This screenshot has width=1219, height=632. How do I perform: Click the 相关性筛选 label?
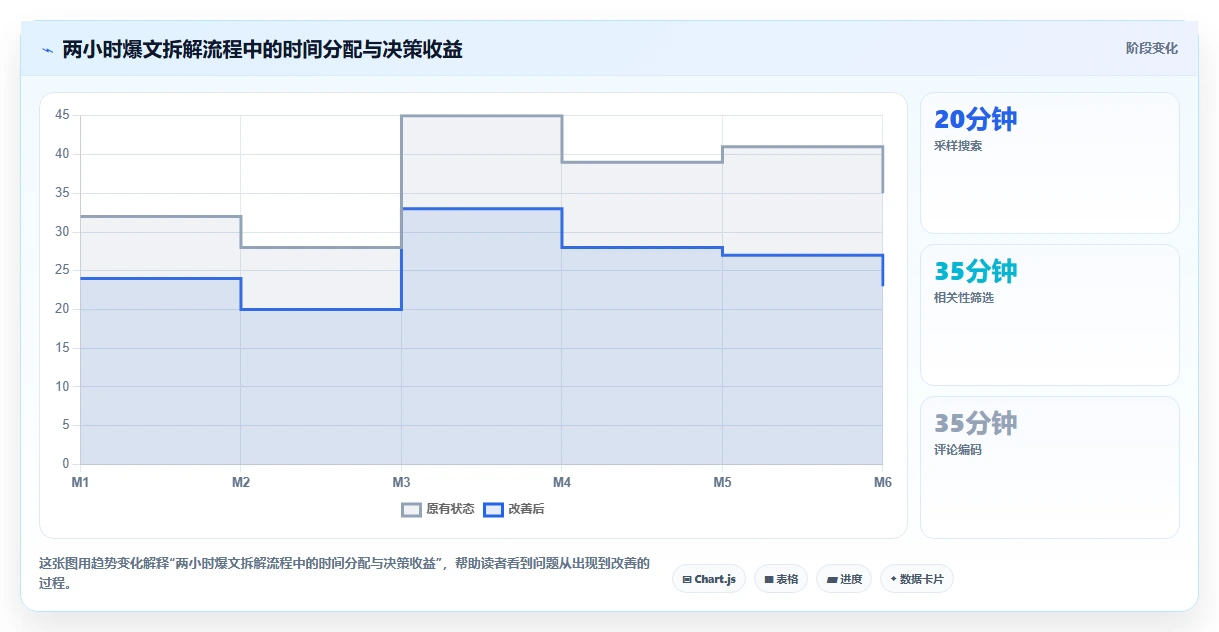click(964, 298)
